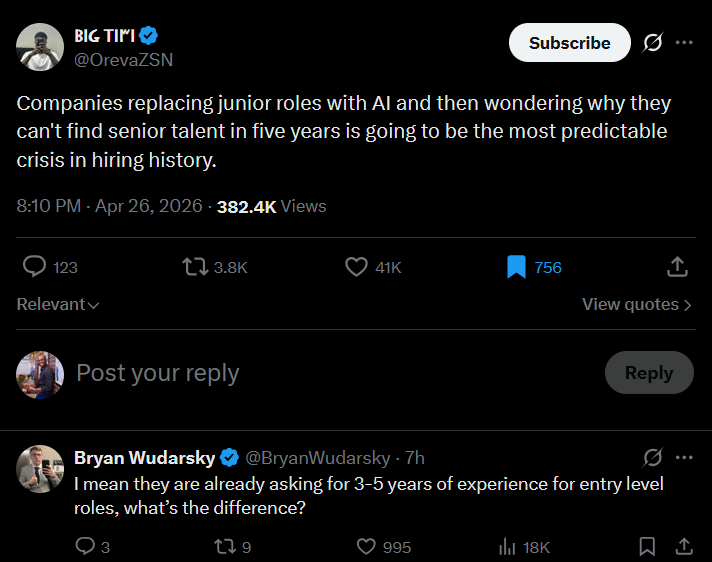
Task: Expand the Relevant sort dropdown
Action: tap(58, 304)
